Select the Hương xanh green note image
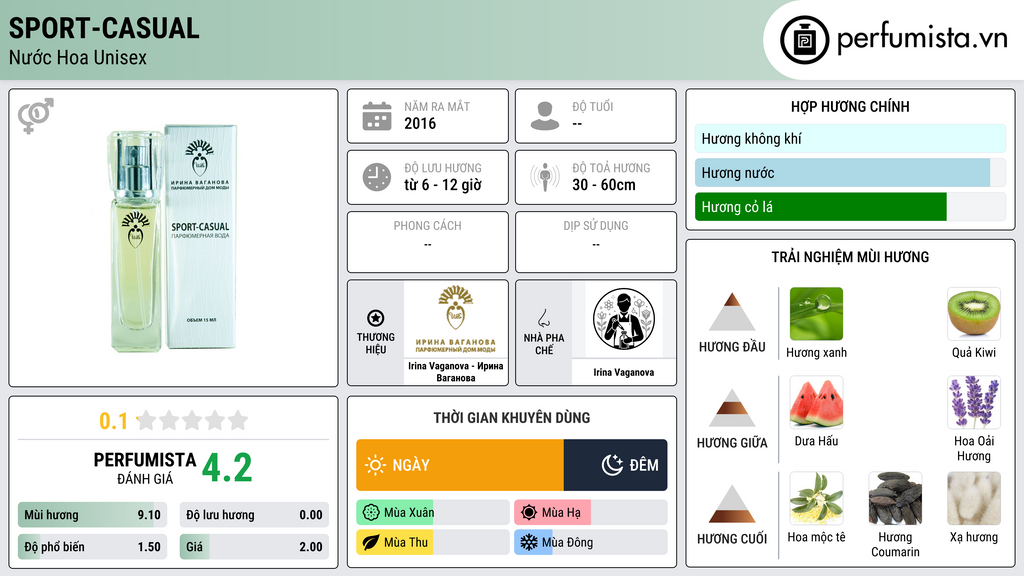1024x576 pixels. [x=816, y=314]
